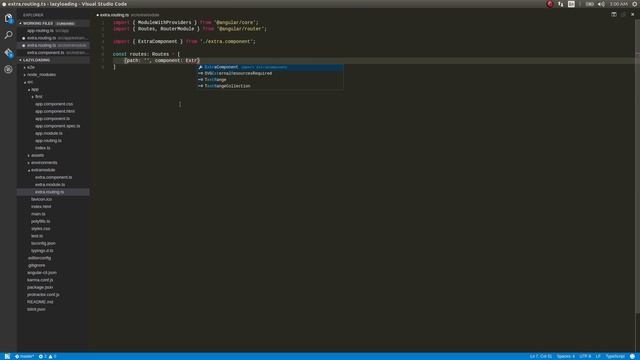Open the Git source control view

(8, 53)
